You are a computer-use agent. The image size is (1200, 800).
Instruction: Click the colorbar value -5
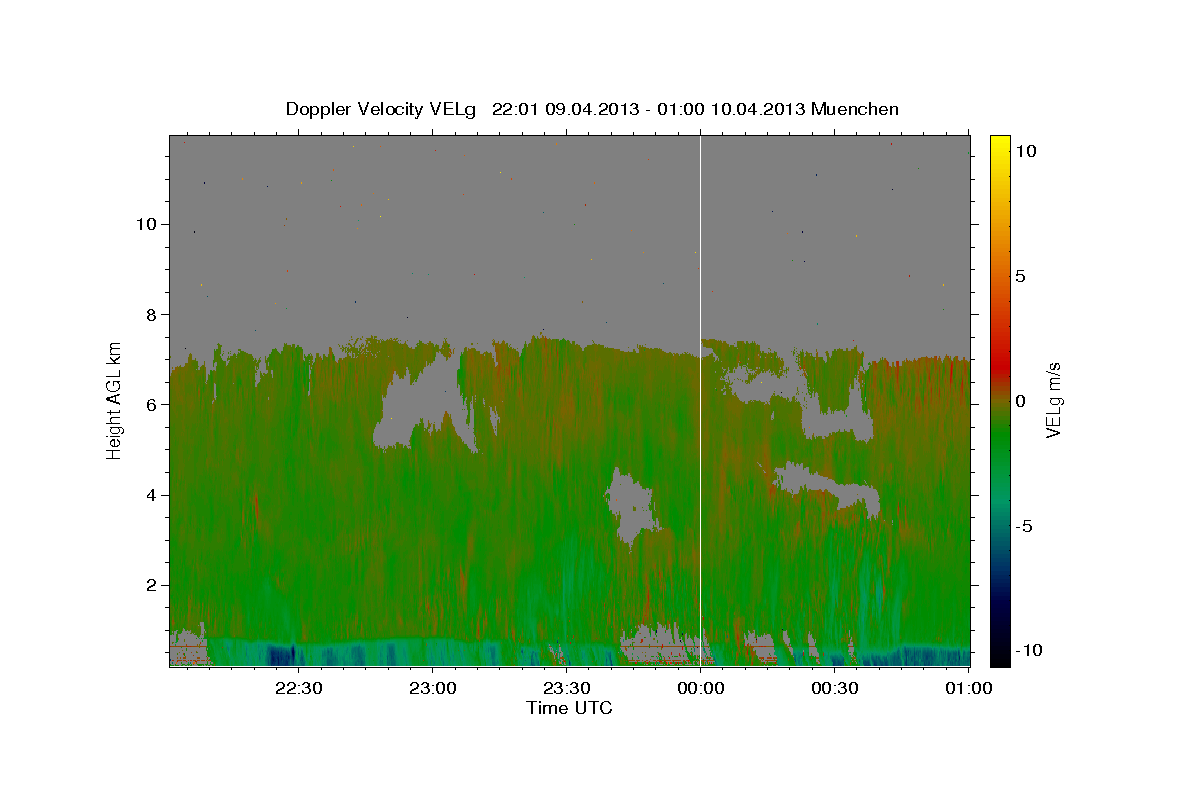(x=1023, y=526)
